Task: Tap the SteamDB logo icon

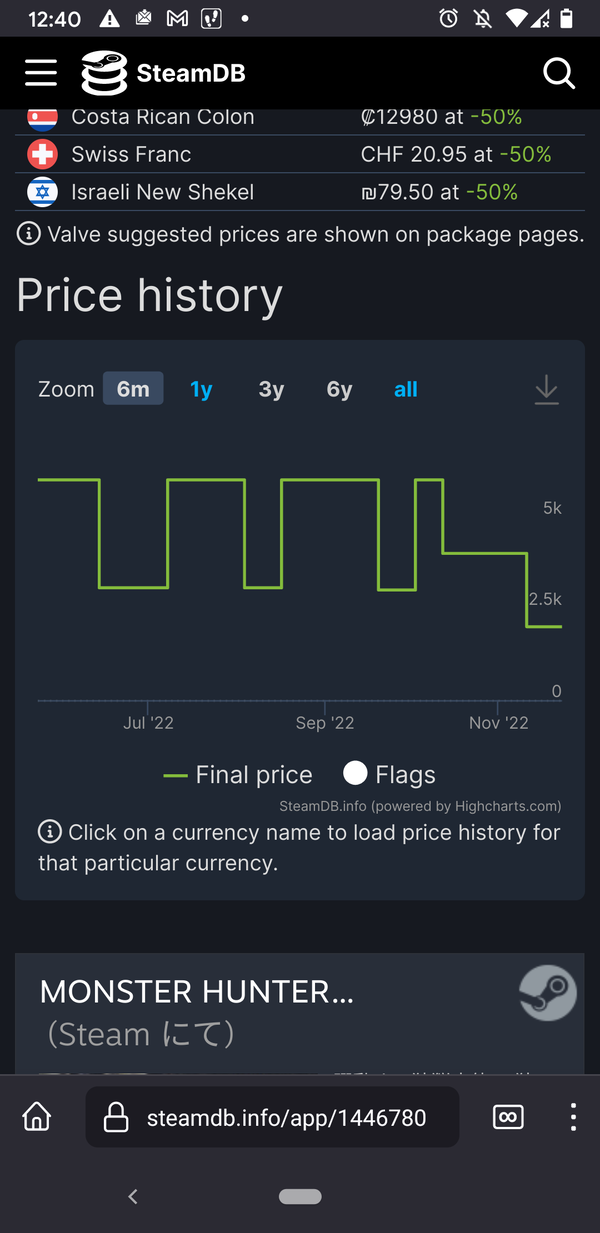Action: pos(104,73)
